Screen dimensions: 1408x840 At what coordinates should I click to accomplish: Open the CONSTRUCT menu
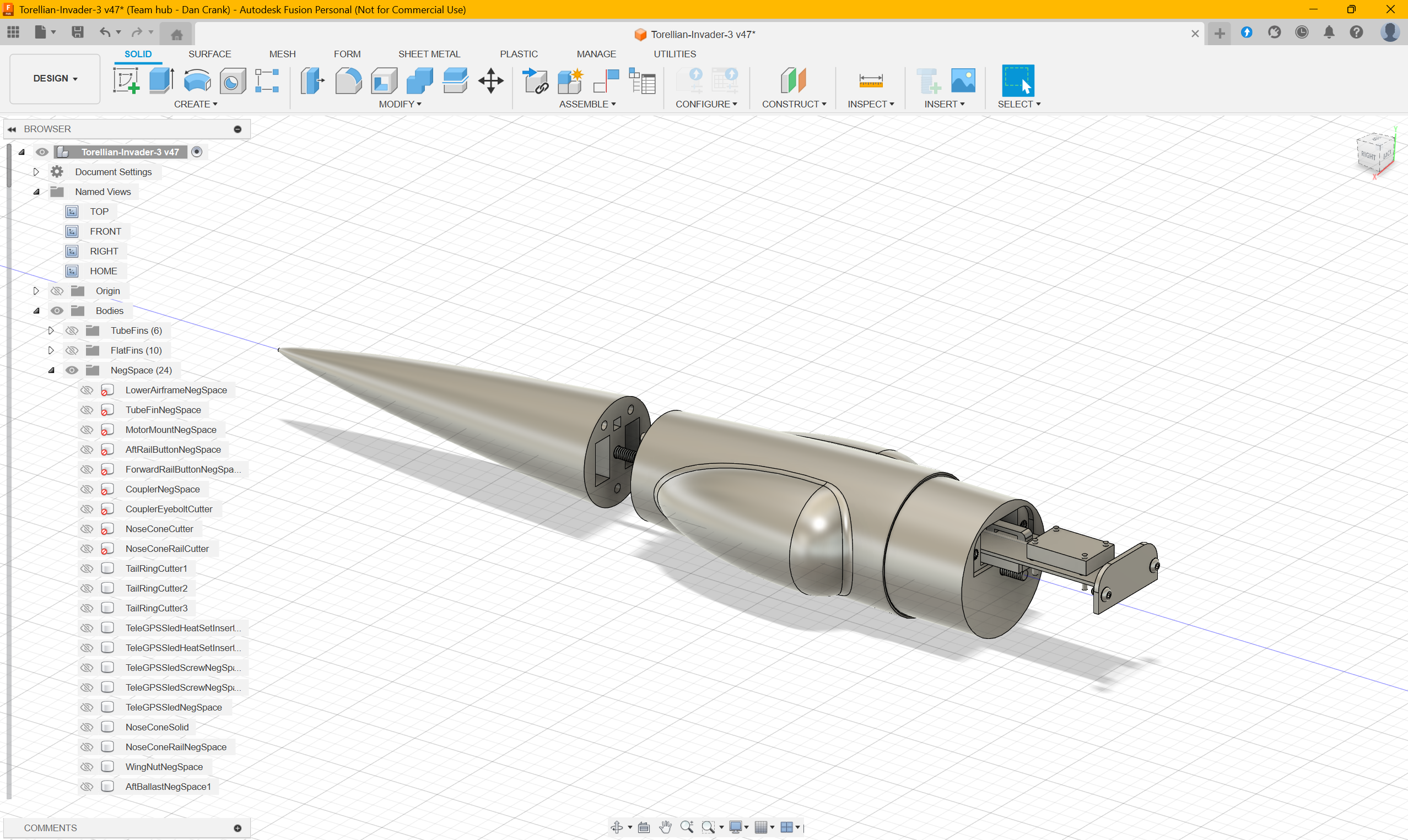pos(793,104)
